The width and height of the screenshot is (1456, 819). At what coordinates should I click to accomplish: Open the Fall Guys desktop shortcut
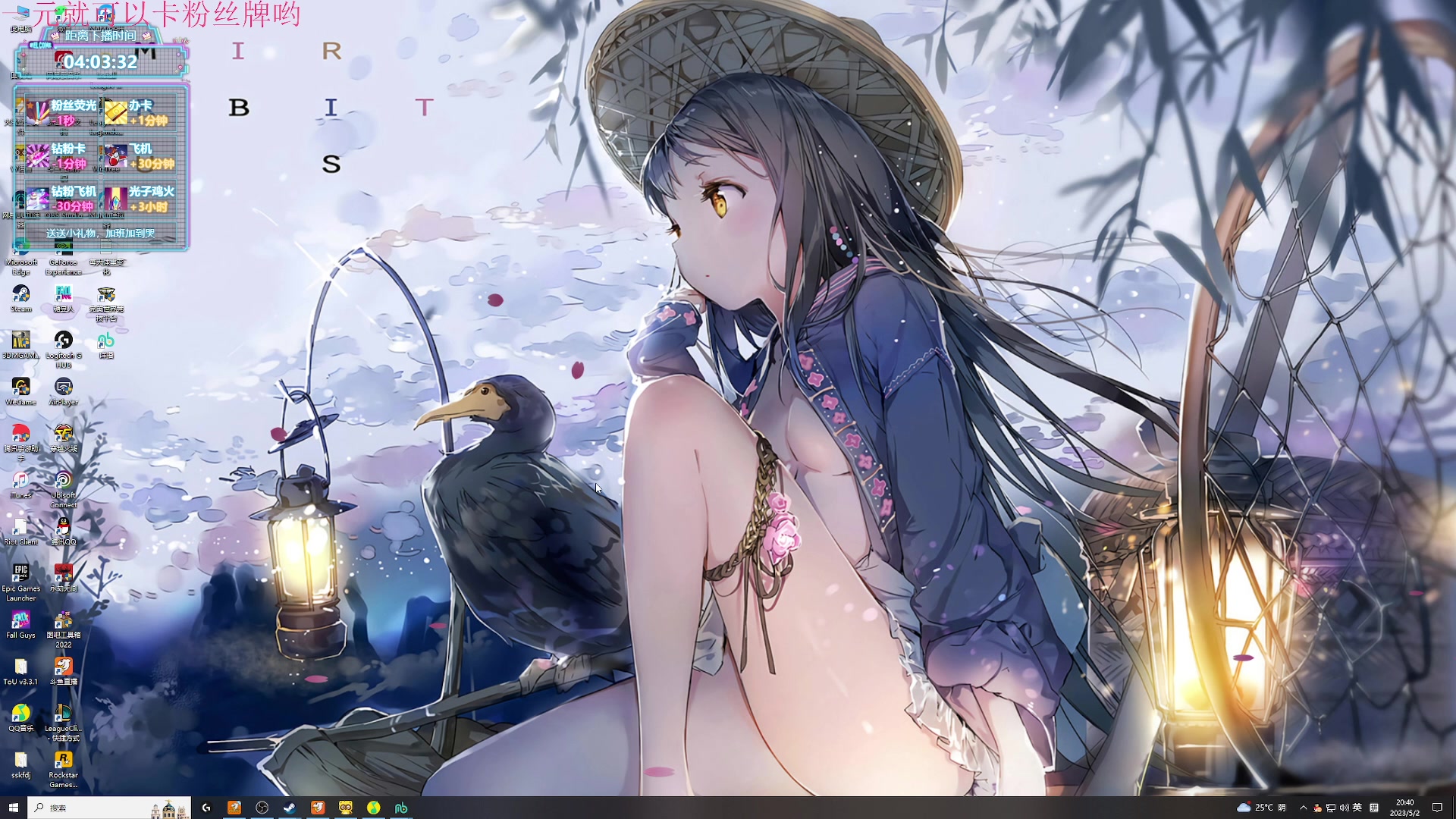pyautogui.click(x=20, y=621)
